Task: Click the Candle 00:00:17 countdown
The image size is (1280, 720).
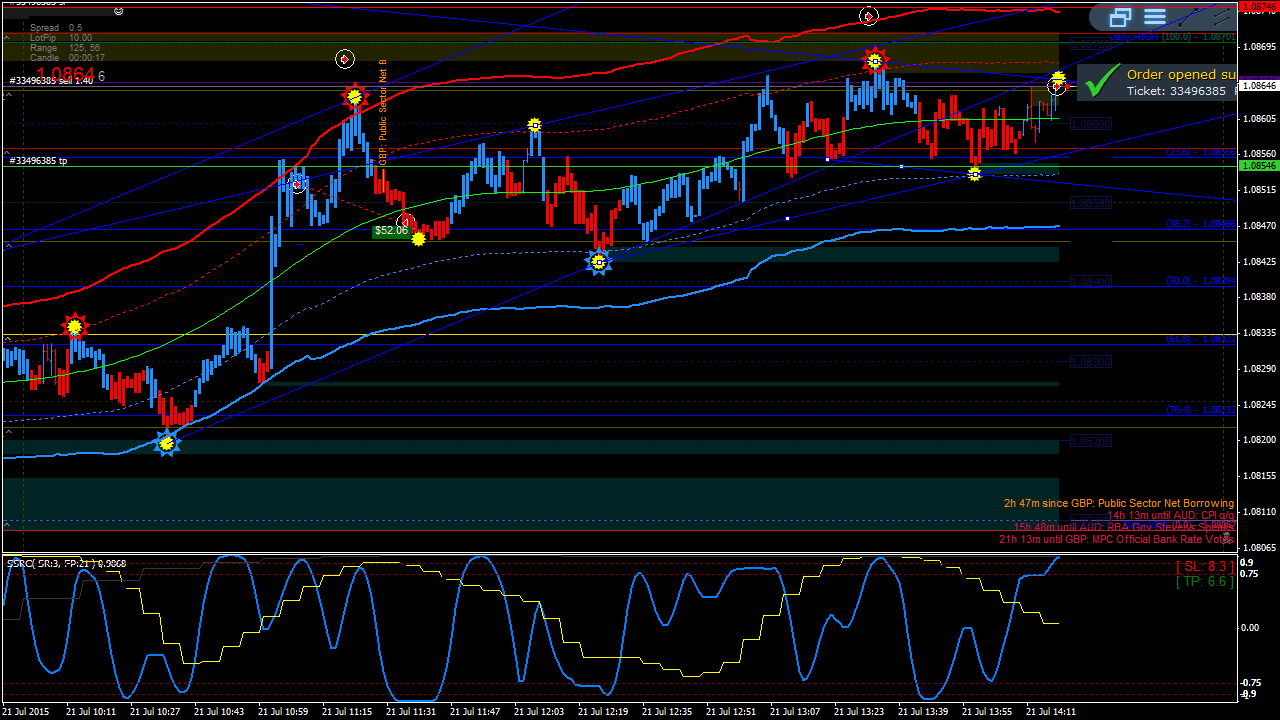Action: [x=67, y=58]
